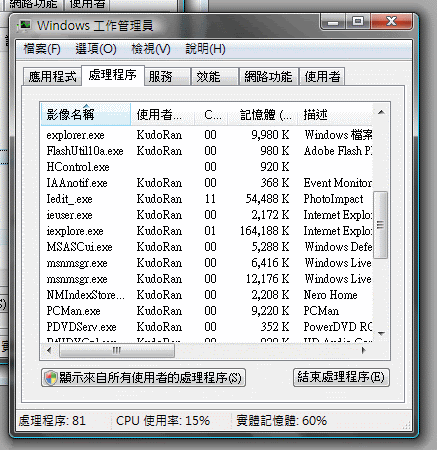Viewport: 437px width, 450px height.
Task: Click the vertical scrollbar up arrow
Action: 382,112
